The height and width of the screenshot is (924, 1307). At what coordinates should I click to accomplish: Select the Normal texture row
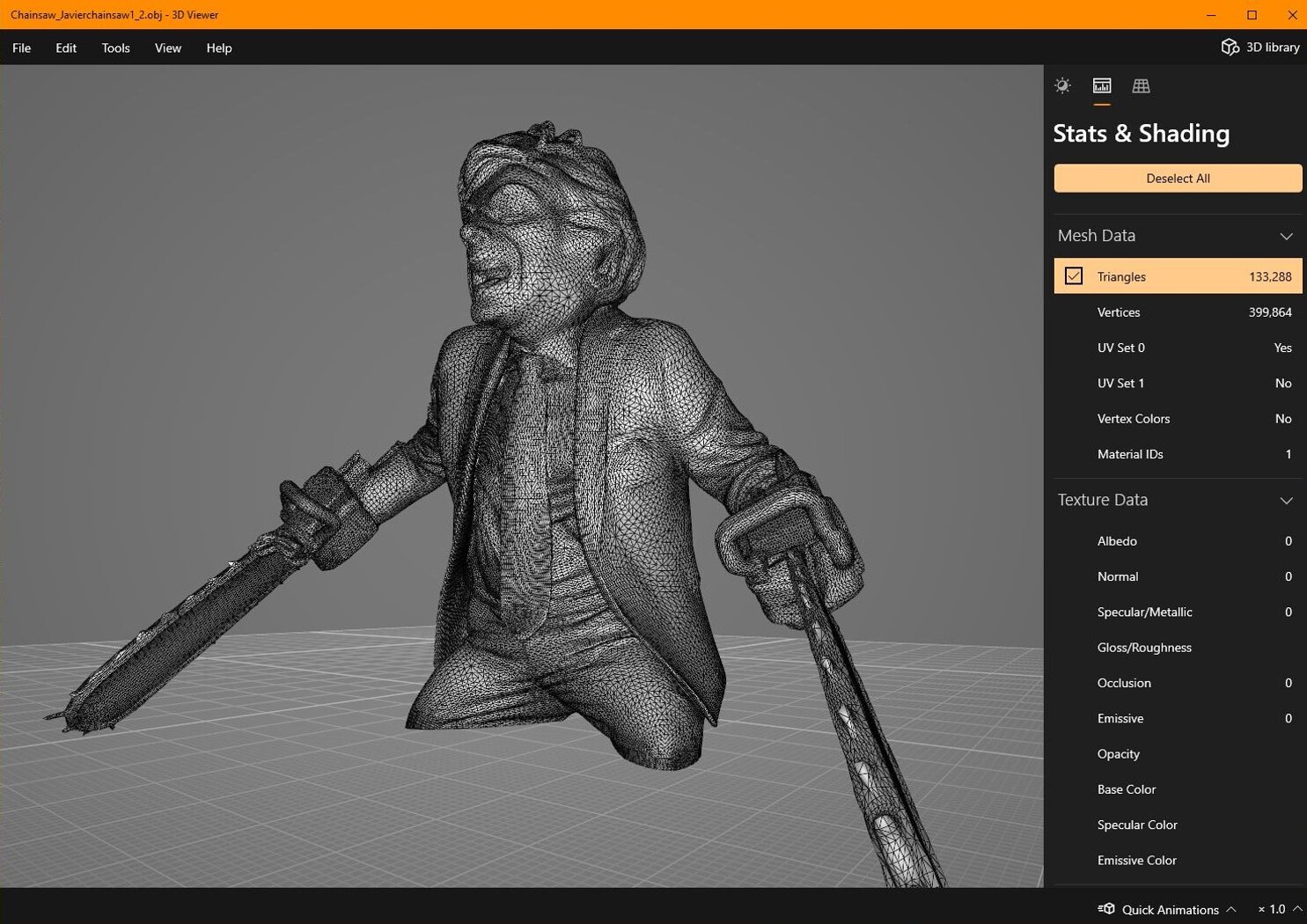[x=1178, y=576]
